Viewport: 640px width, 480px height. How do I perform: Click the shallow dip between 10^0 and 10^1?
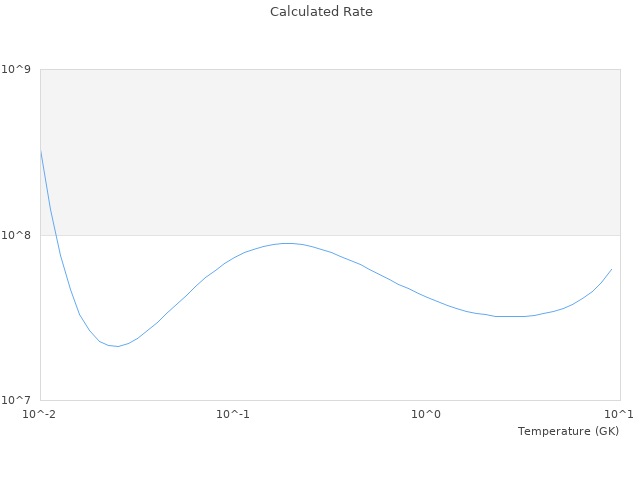pyautogui.click(x=510, y=316)
